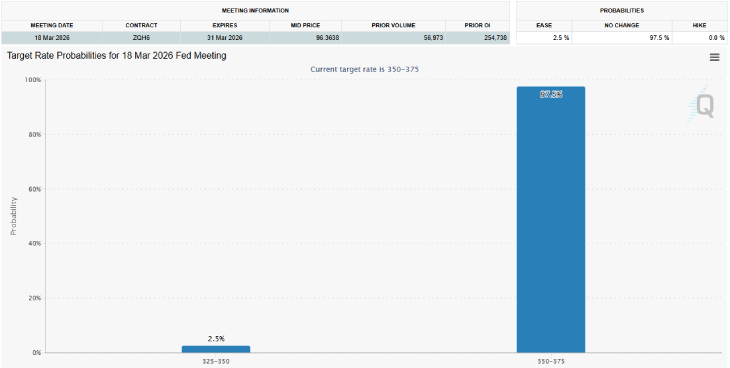Select the ZQH6 contract cell
The height and width of the screenshot is (368, 730).
[x=141, y=38]
